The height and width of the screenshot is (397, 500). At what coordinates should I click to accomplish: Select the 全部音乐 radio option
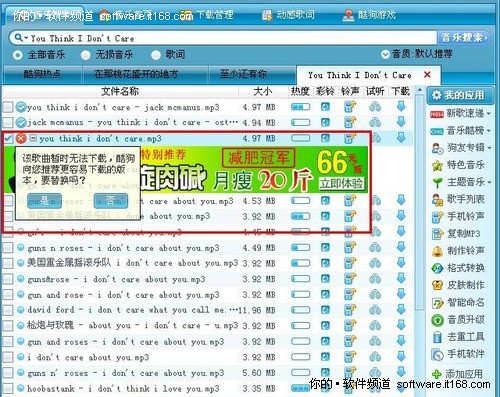(x=17, y=55)
